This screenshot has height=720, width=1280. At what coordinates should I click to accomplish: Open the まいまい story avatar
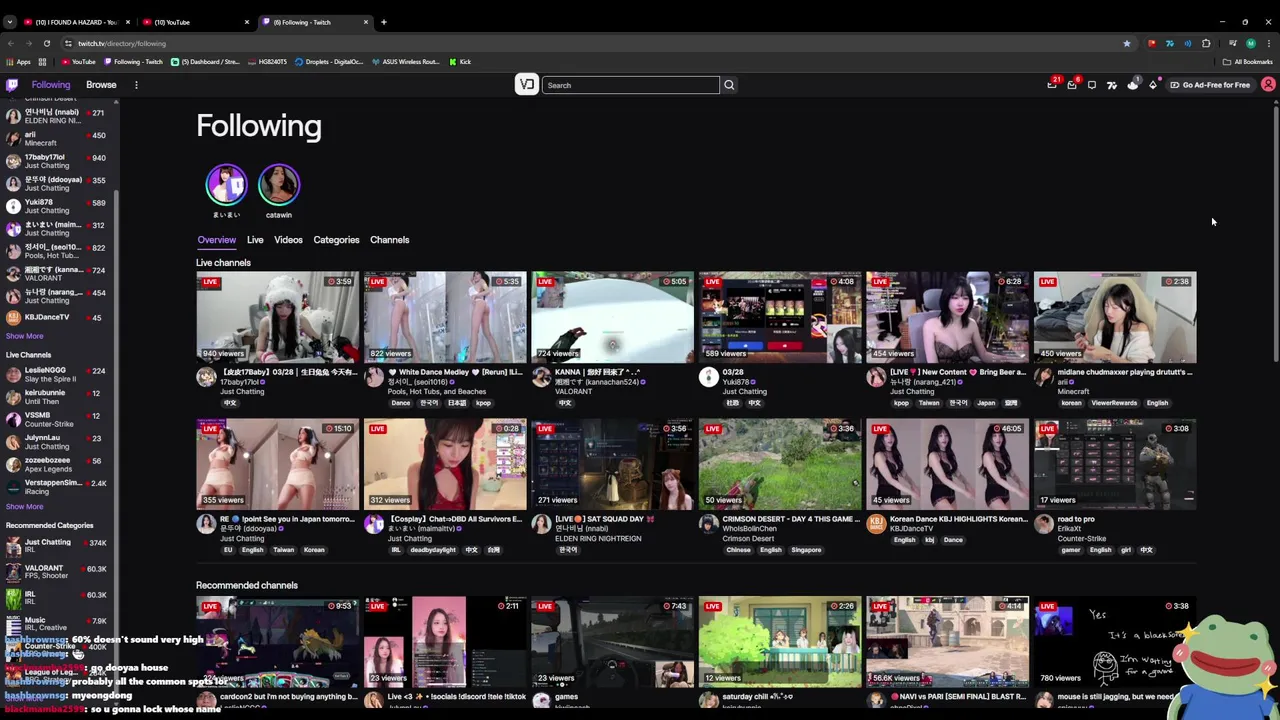pos(226,185)
